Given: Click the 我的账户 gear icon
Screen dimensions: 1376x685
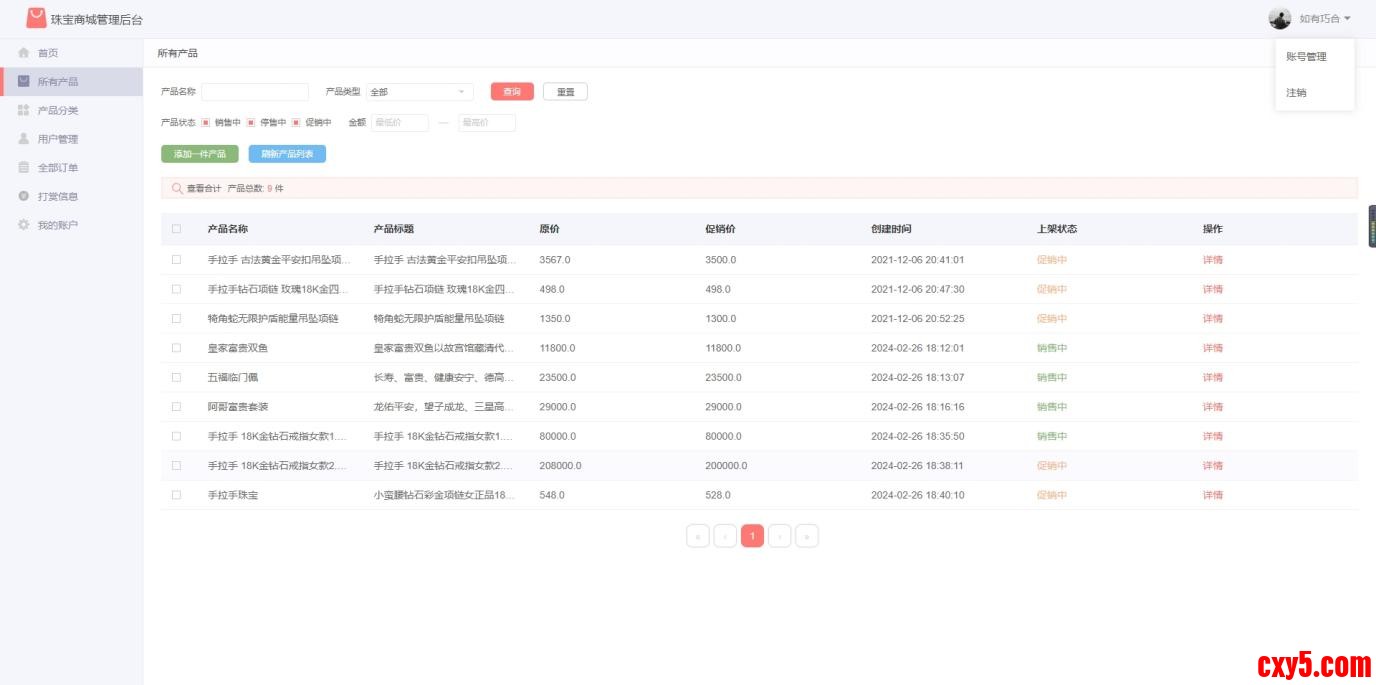Looking at the screenshot, I should click(x=24, y=225).
